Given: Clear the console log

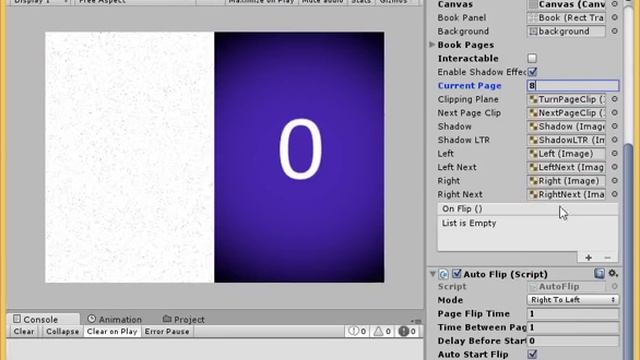Looking at the screenshot, I should coord(24,331).
